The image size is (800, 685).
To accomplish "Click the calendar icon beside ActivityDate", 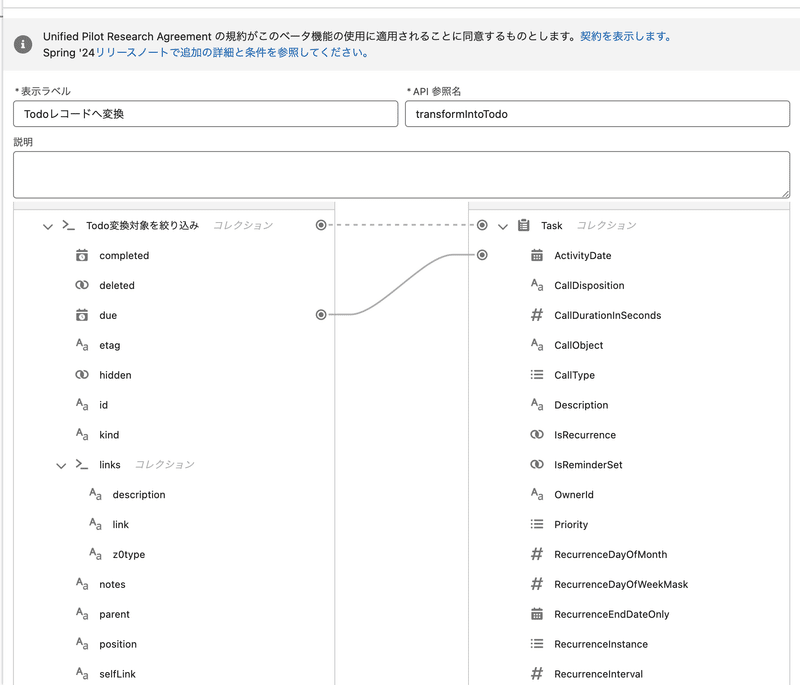I will (x=537, y=255).
